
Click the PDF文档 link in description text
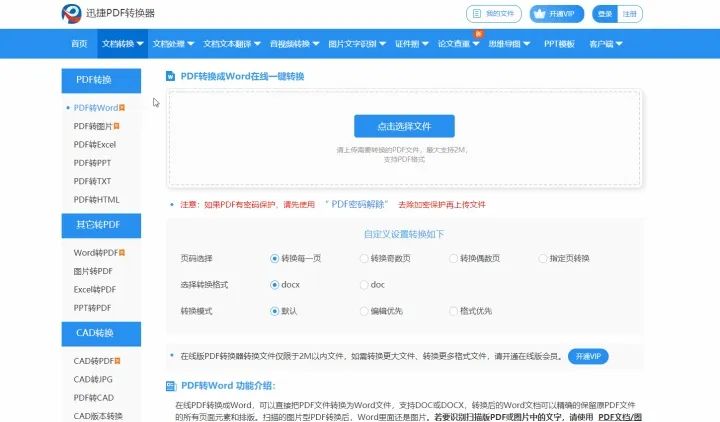pyautogui.click(x=619, y=417)
